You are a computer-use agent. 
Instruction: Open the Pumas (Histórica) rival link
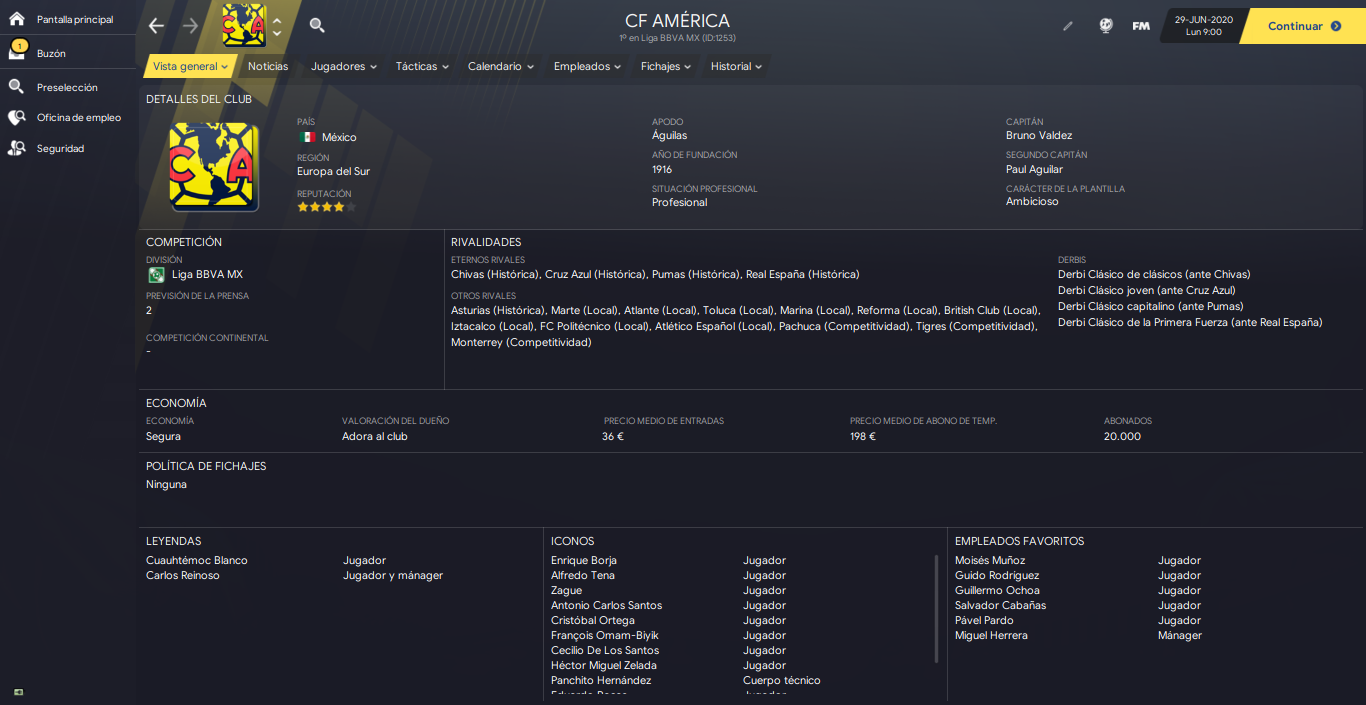pos(696,274)
